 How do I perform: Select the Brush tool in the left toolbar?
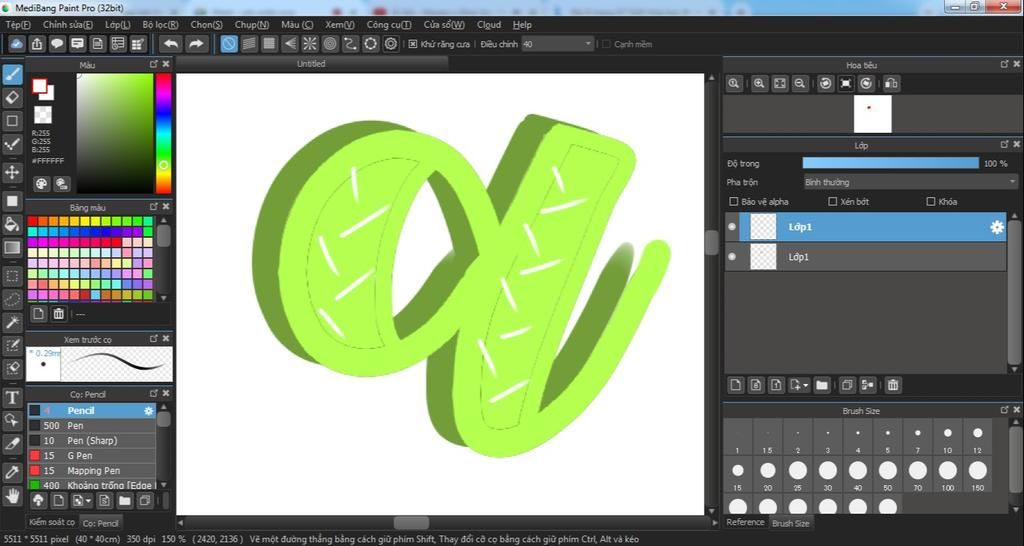tap(12, 74)
